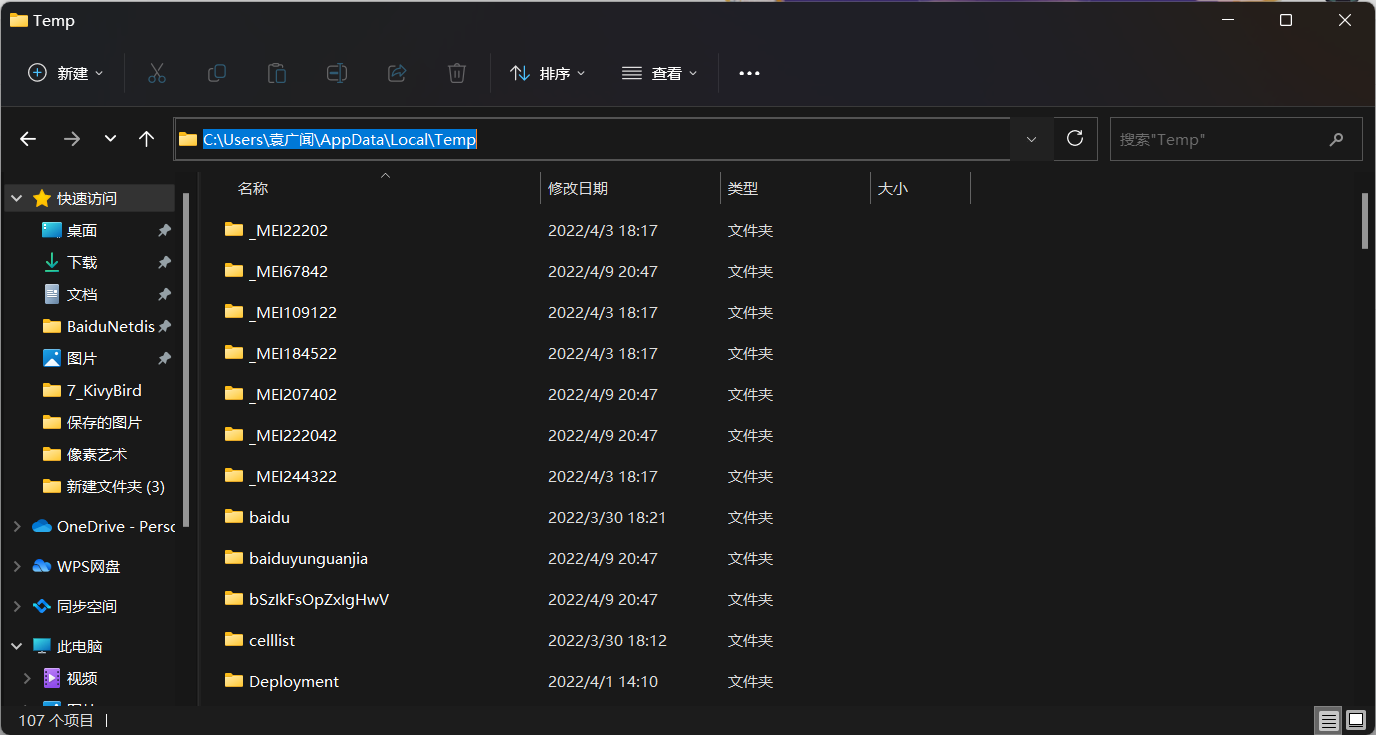
Task: Open the 查看 view dropdown
Action: coord(660,73)
